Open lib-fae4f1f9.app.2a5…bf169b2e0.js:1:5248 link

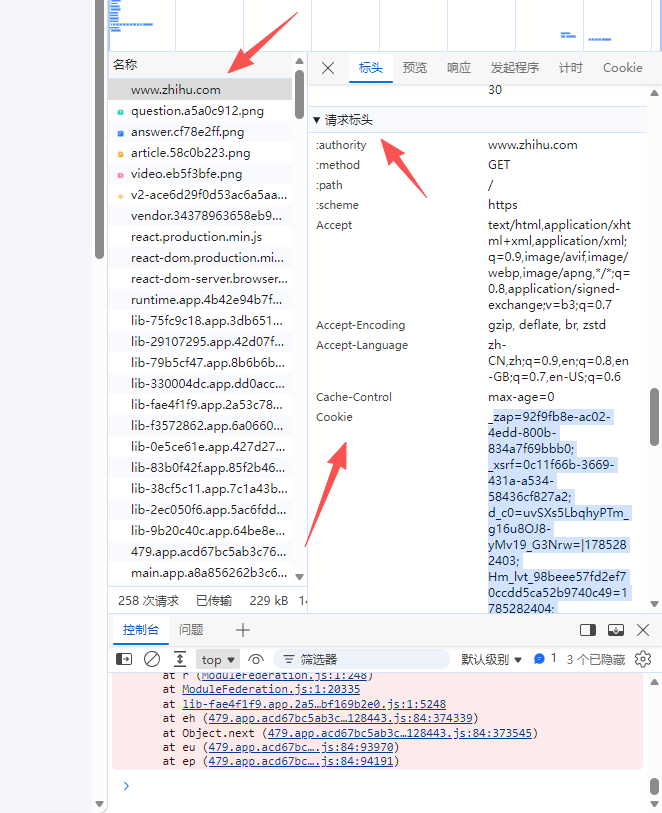314,704
